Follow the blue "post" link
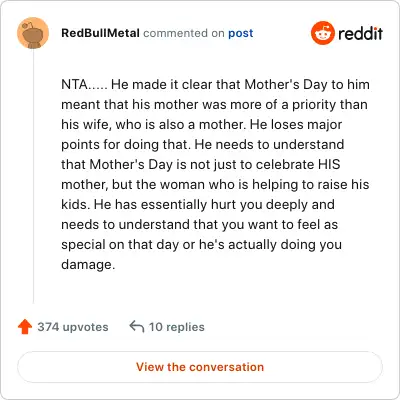This screenshot has height=400, width=400. [241, 33]
